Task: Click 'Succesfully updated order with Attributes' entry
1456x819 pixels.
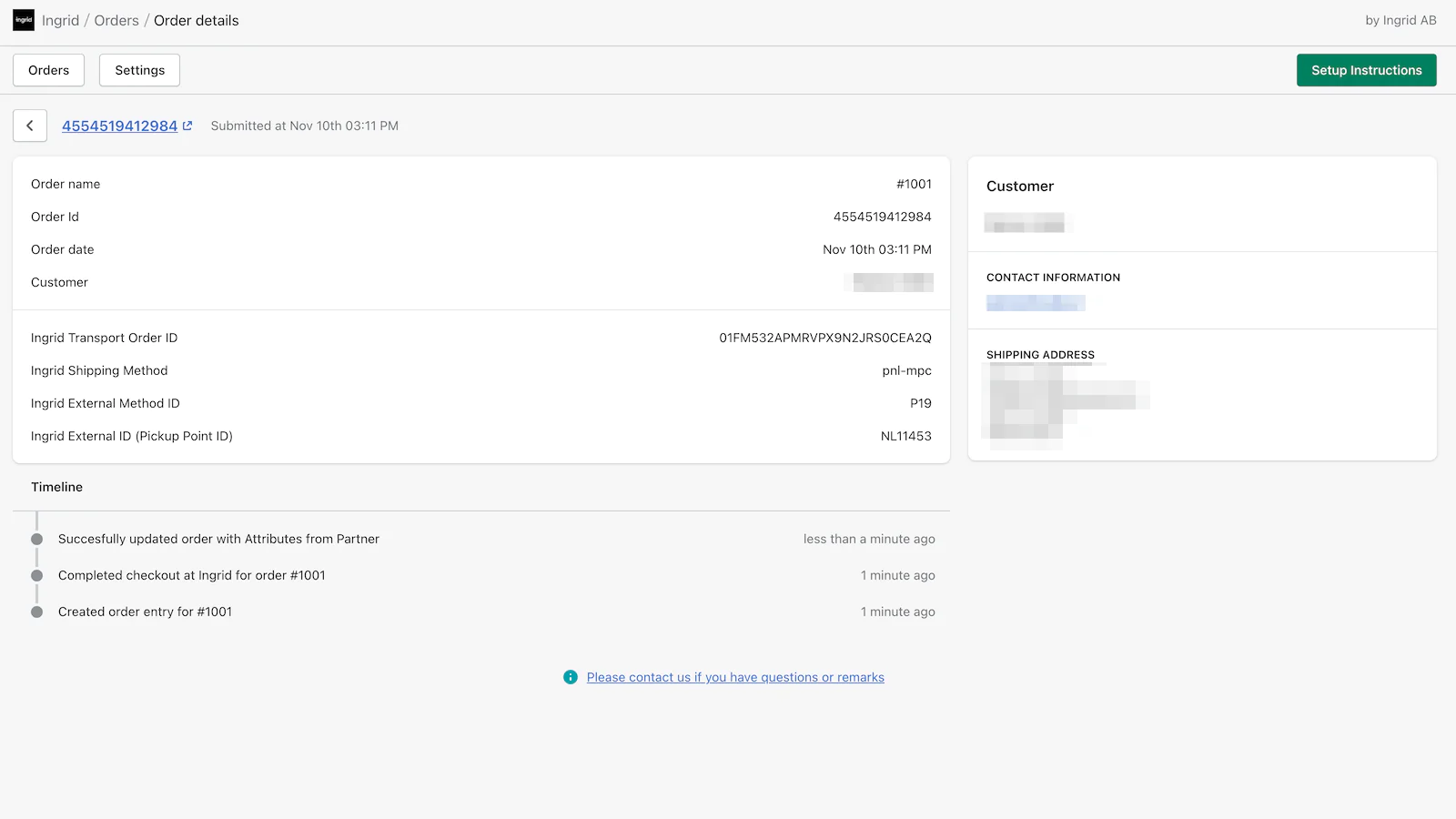Action: (218, 539)
